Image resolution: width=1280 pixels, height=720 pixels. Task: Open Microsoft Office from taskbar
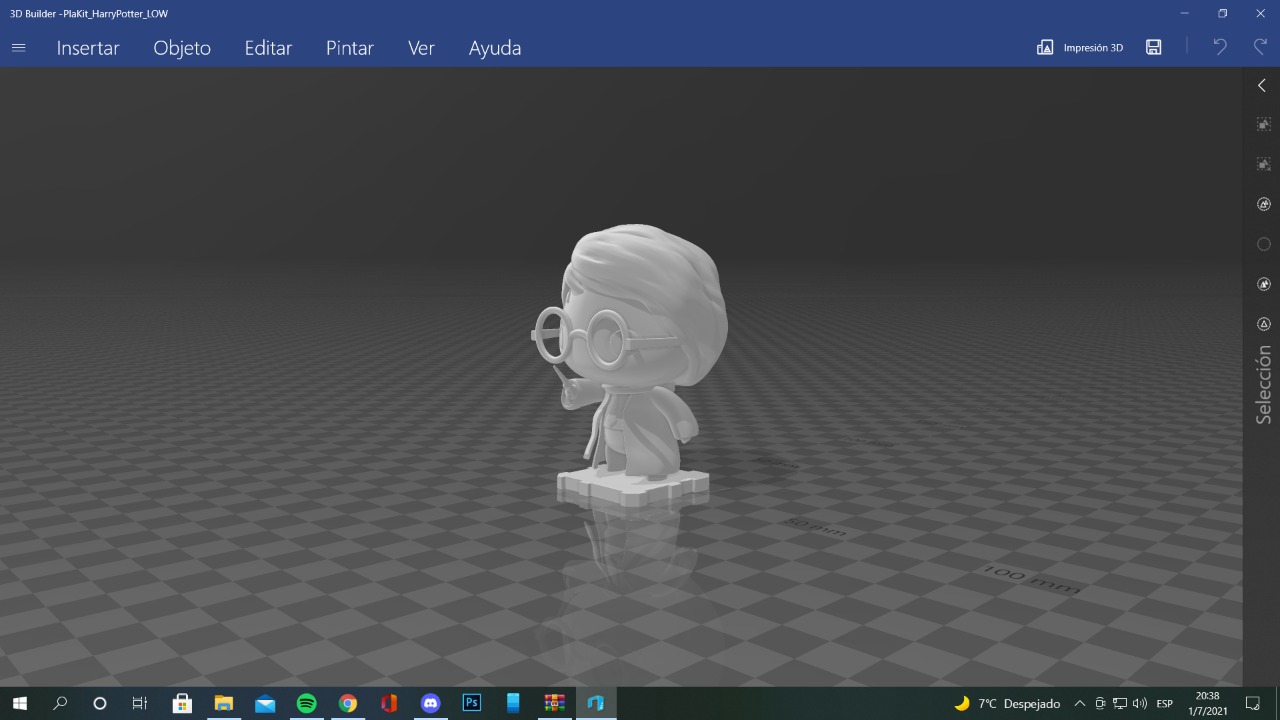[x=389, y=703]
